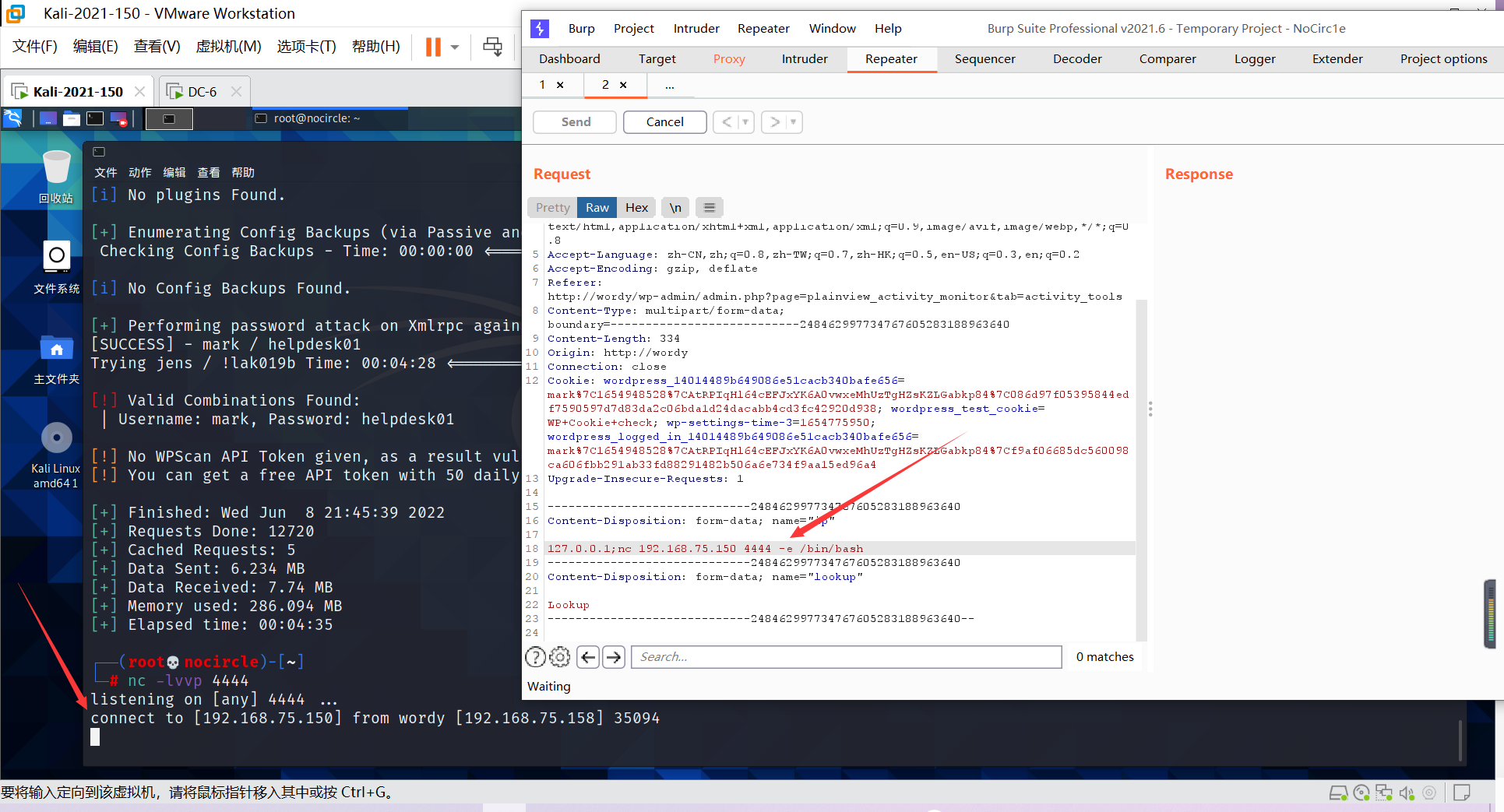
Task: Open VMware 文件(F) menu
Action: (x=35, y=47)
